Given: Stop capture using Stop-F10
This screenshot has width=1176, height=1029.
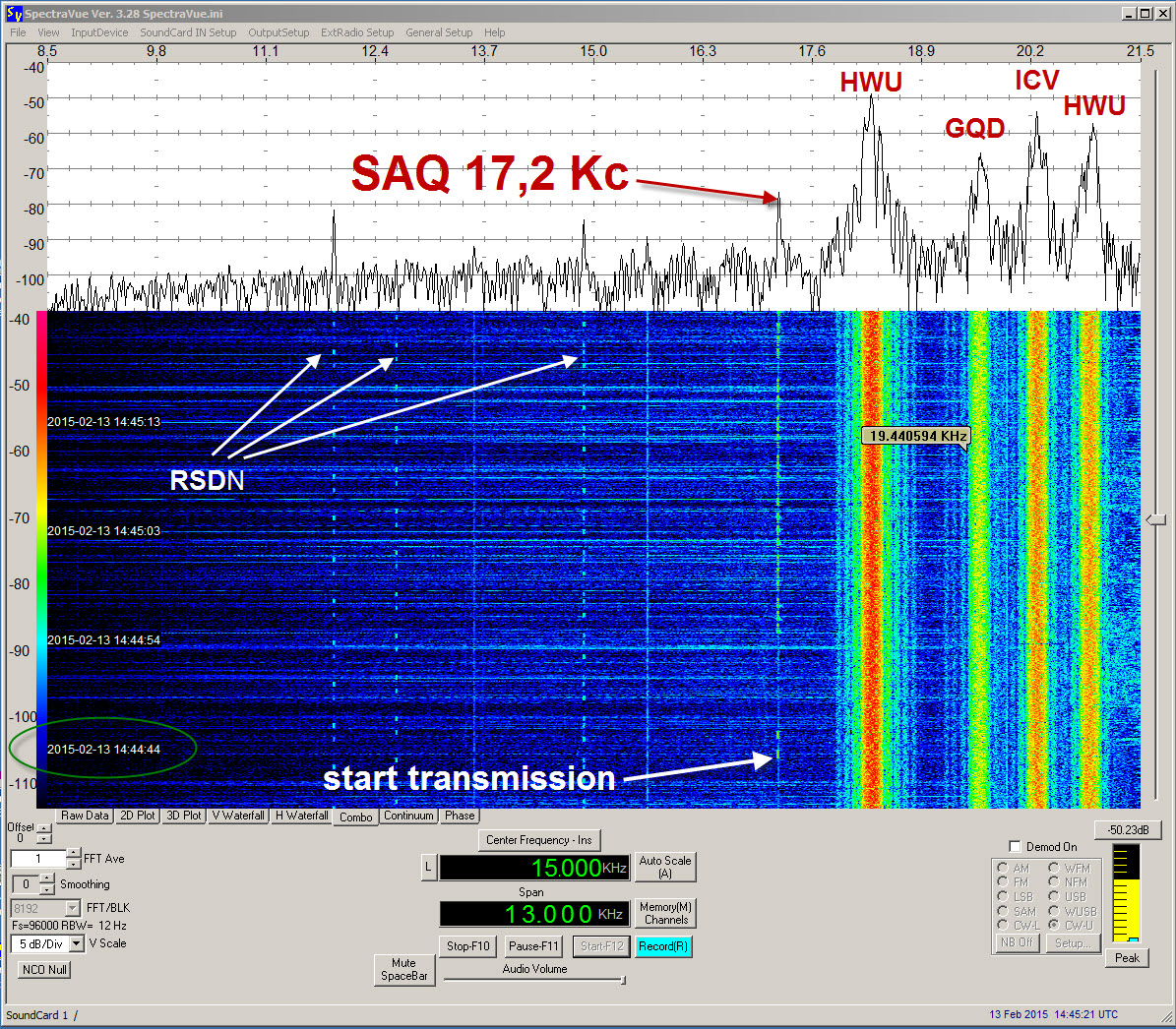Looking at the screenshot, I should coord(467,946).
